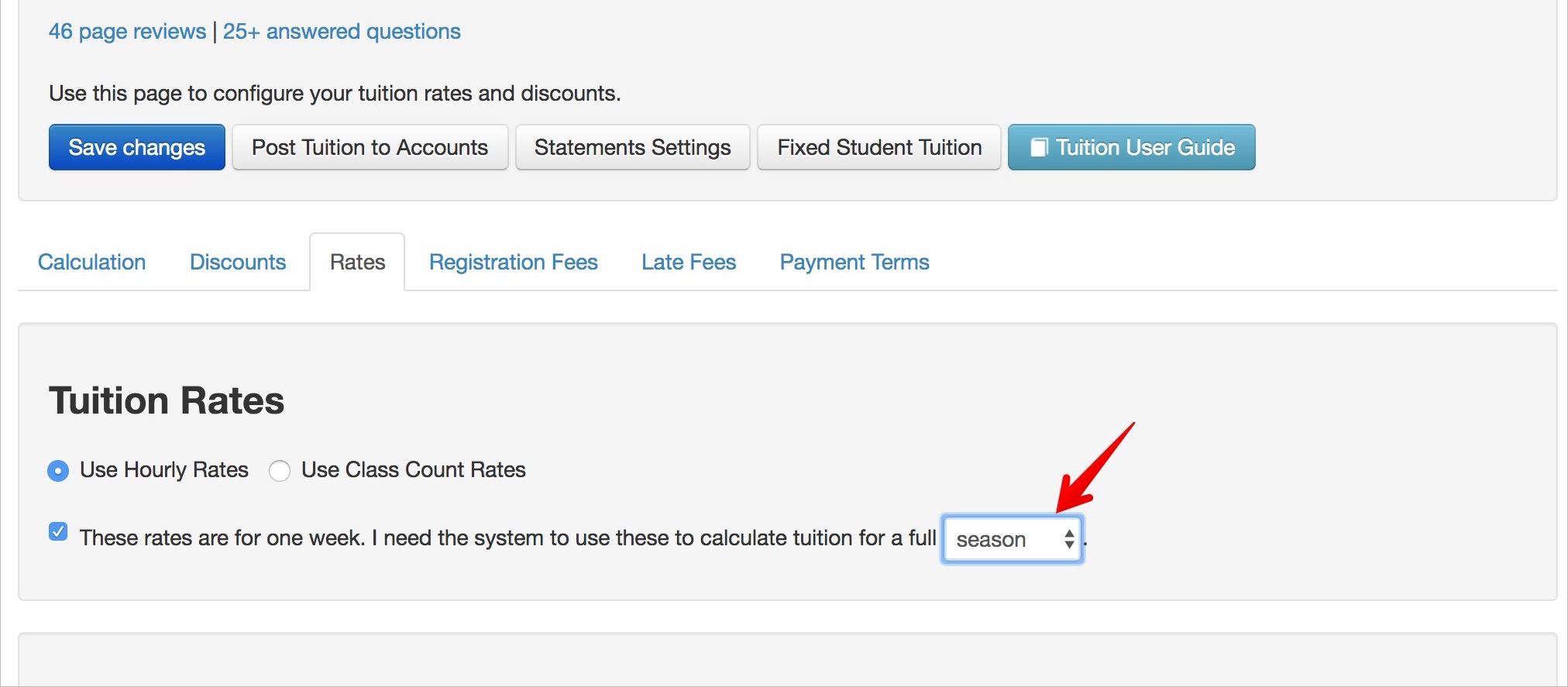Expand the season period dropdown

1012,539
